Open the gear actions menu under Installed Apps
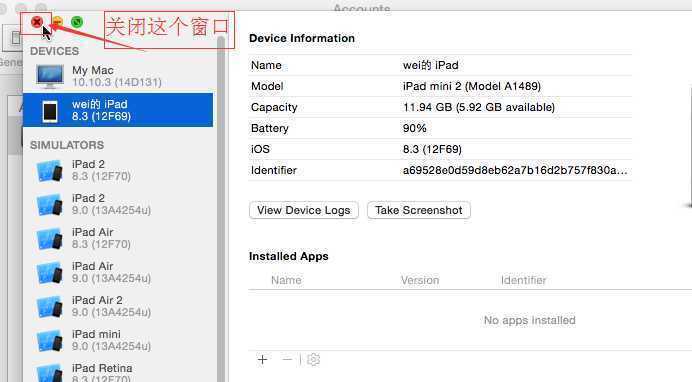This screenshot has height=382, width=692. coord(313,360)
